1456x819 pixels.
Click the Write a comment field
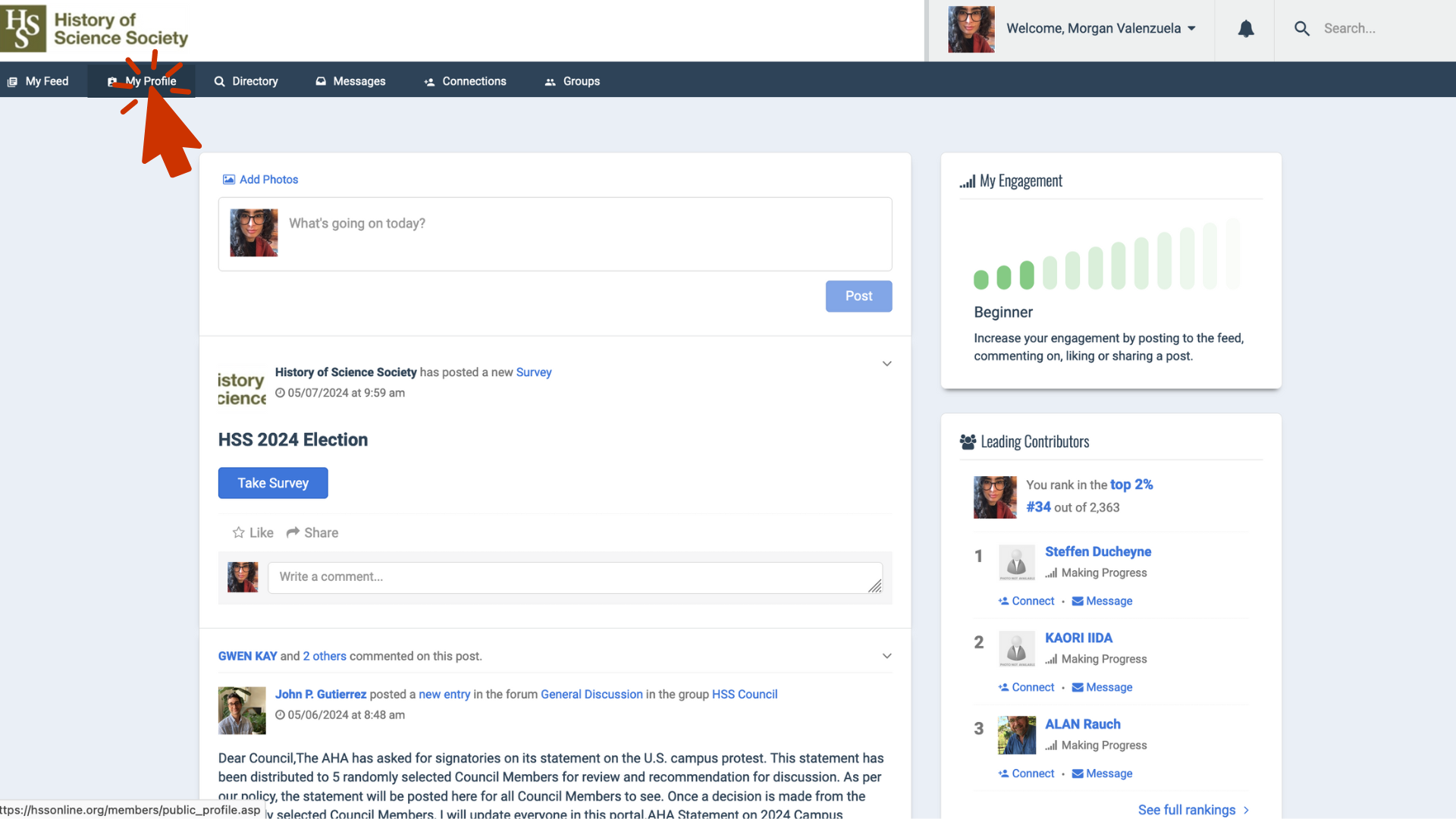click(x=574, y=577)
